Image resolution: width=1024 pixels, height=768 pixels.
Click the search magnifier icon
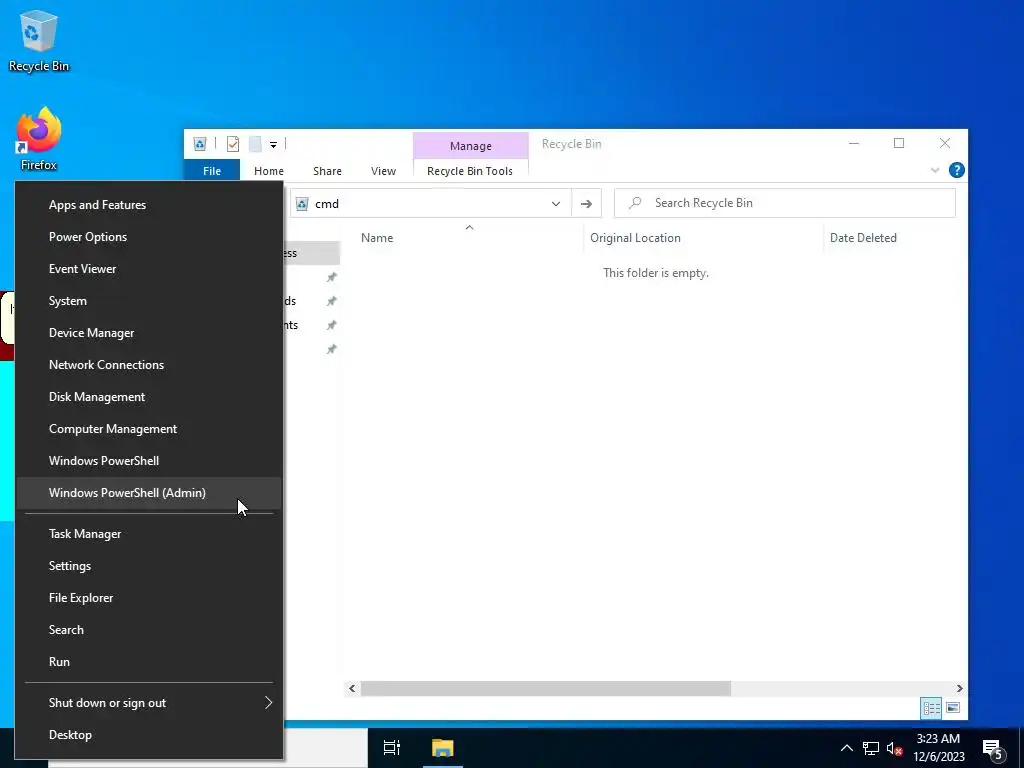pyautogui.click(x=635, y=203)
